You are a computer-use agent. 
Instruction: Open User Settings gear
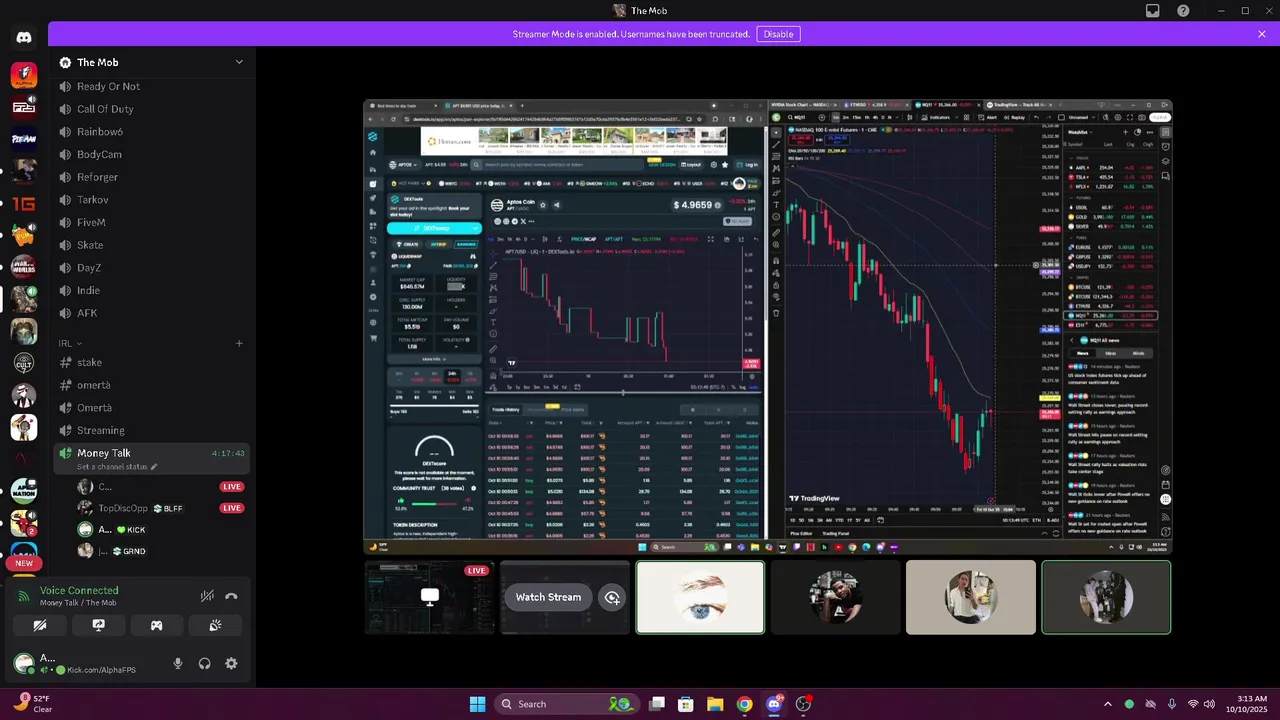point(231,663)
